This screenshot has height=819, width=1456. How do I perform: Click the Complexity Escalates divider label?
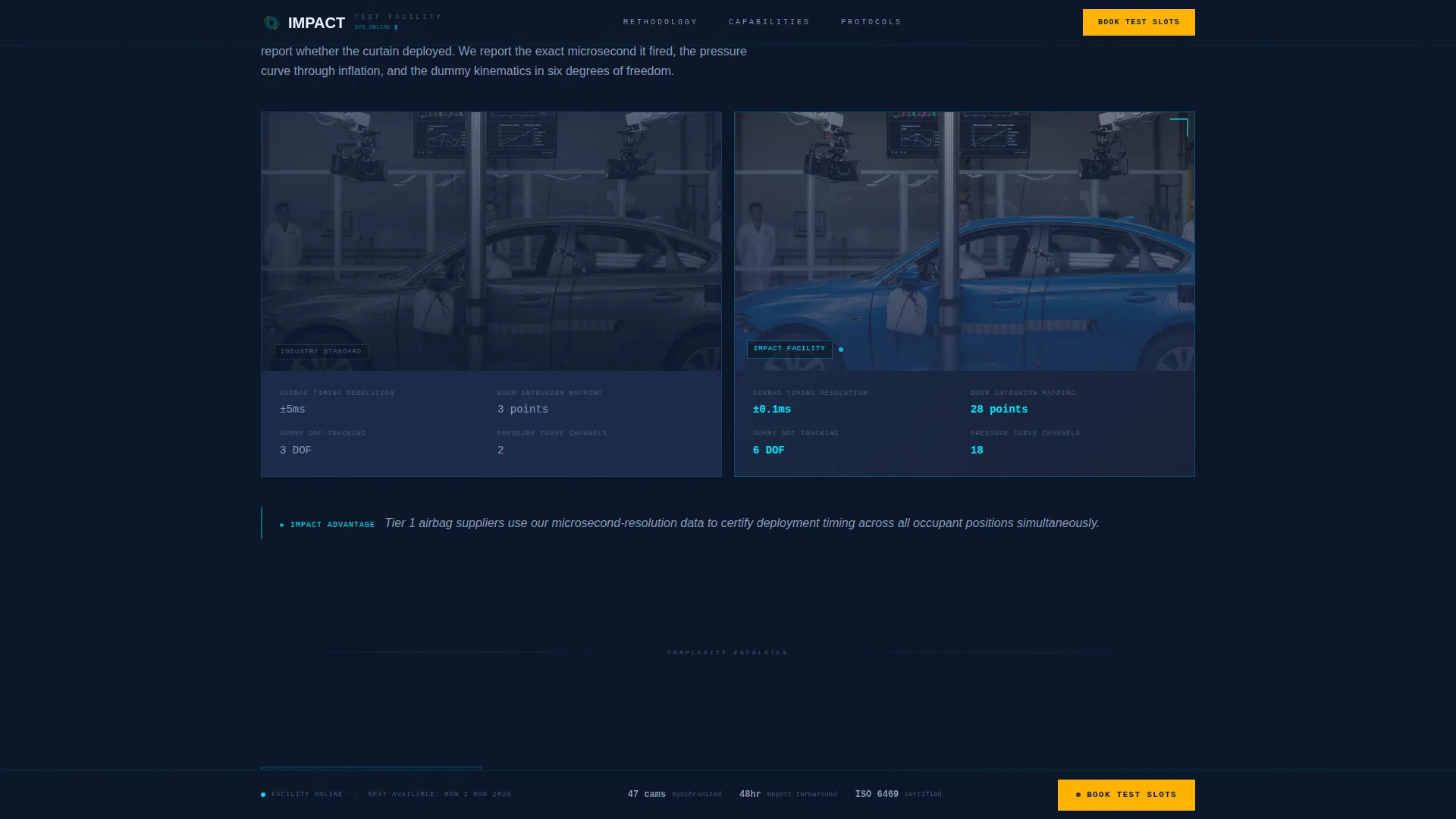tap(728, 653)
